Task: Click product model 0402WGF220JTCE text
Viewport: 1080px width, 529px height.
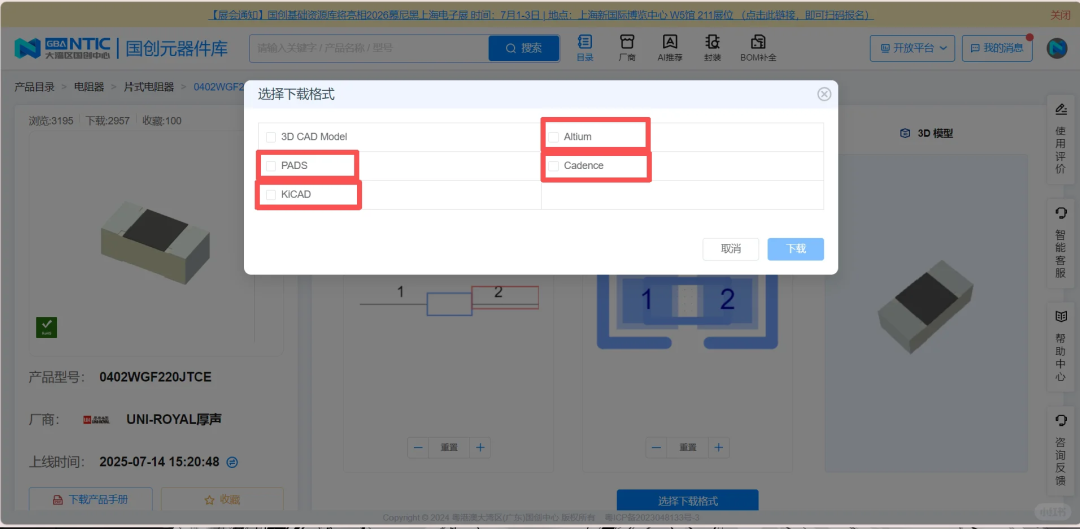Action: point(156,377)
